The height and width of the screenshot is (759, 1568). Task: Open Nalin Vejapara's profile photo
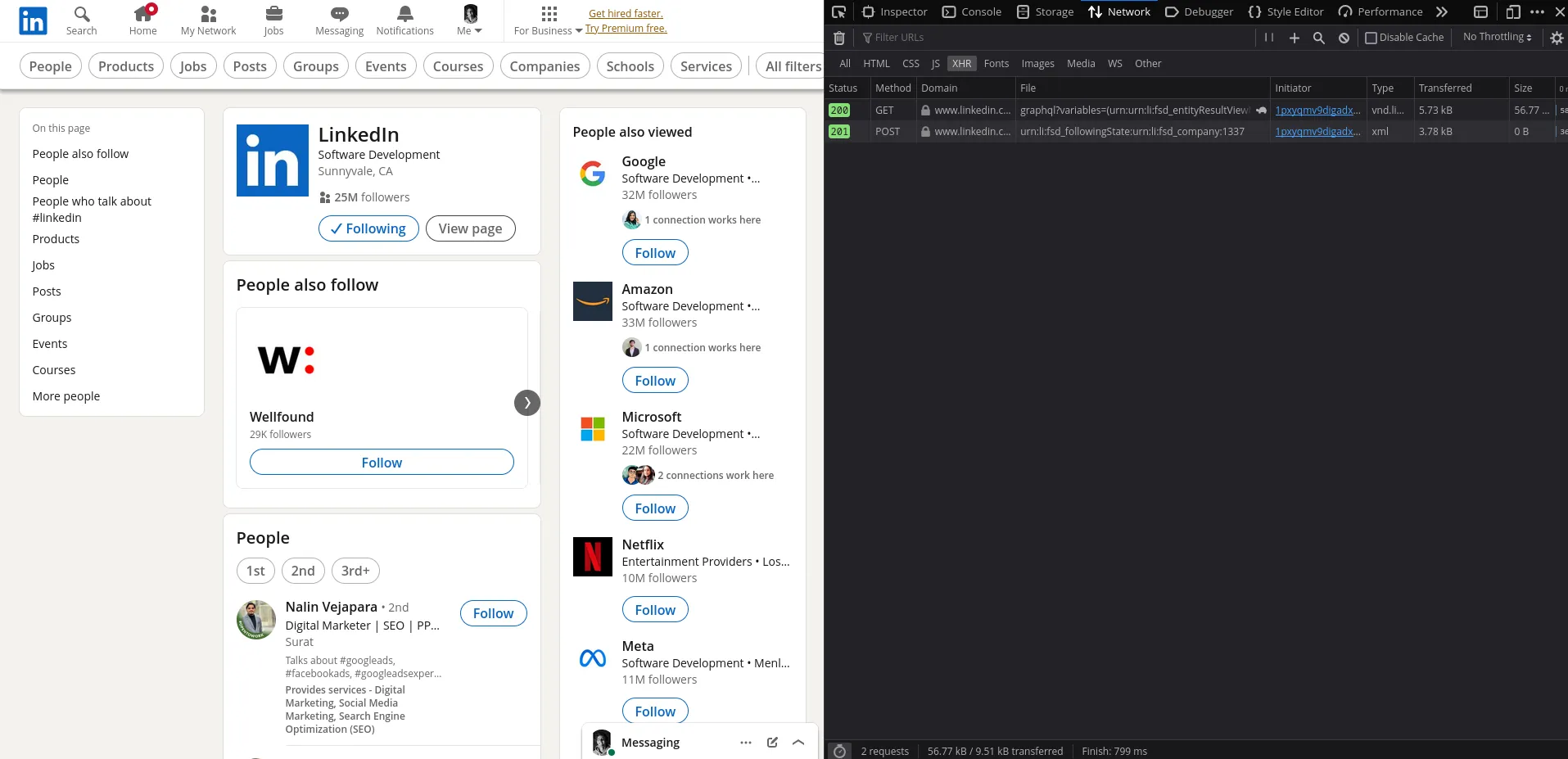pyautogui.click(x=256, y=620)
